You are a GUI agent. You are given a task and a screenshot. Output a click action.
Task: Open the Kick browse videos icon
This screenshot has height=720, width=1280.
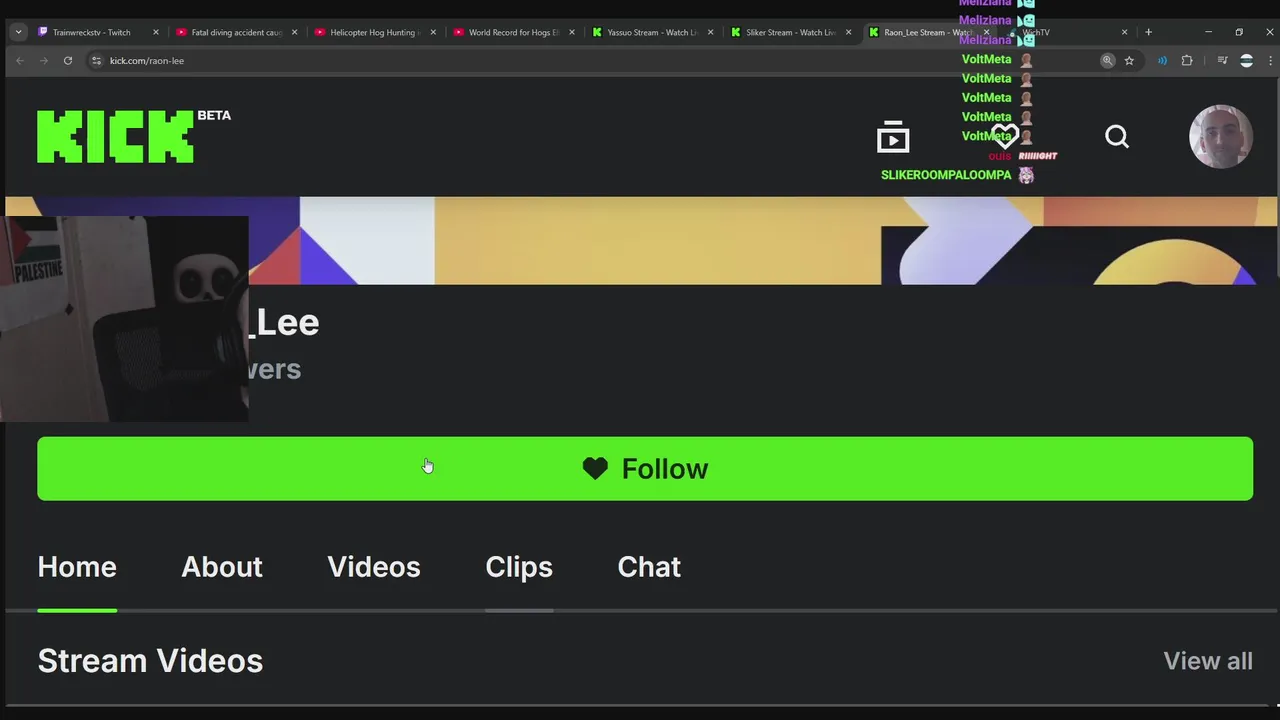pos(892,137)
